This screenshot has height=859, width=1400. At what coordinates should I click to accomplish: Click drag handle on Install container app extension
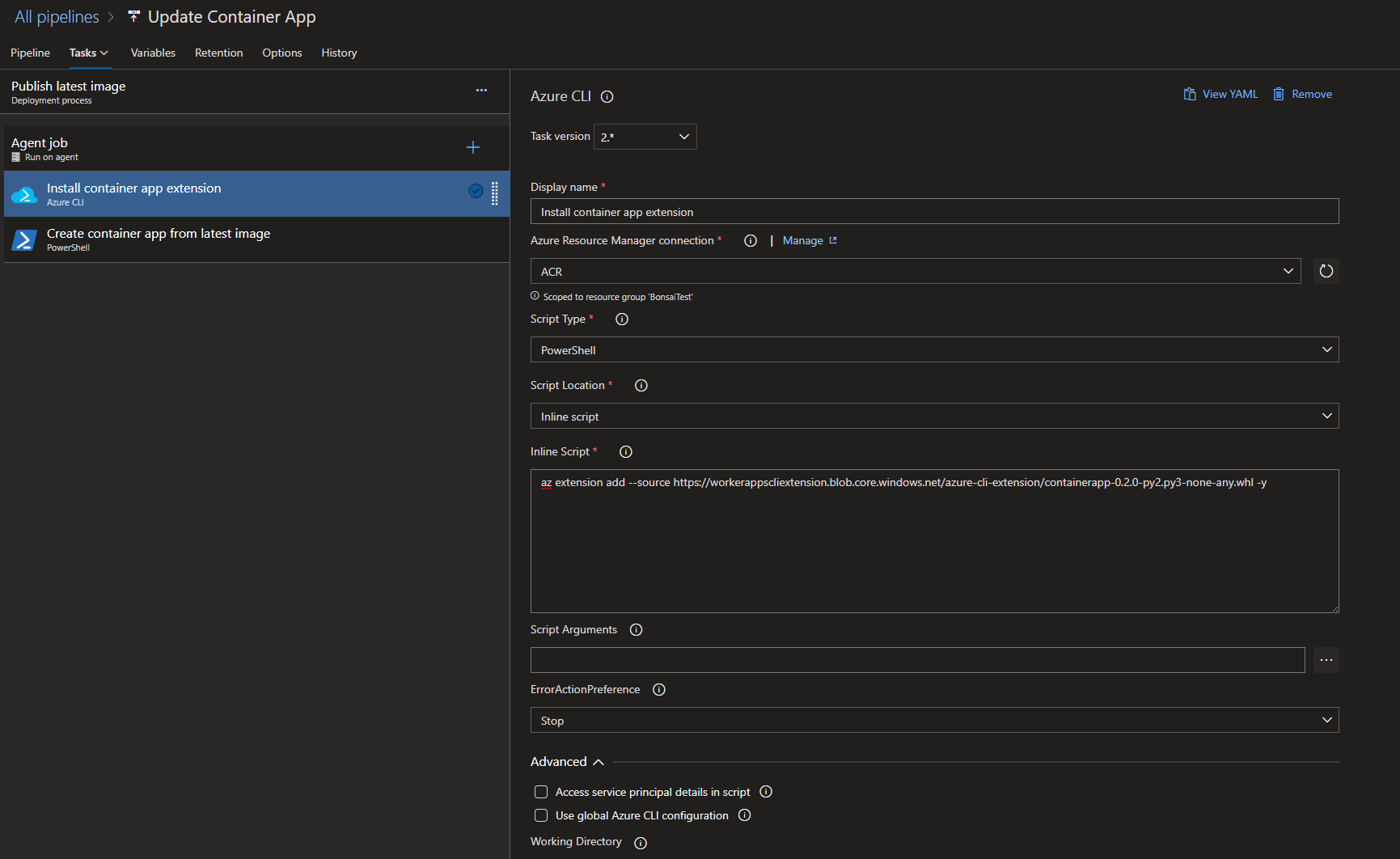[495, 193]
